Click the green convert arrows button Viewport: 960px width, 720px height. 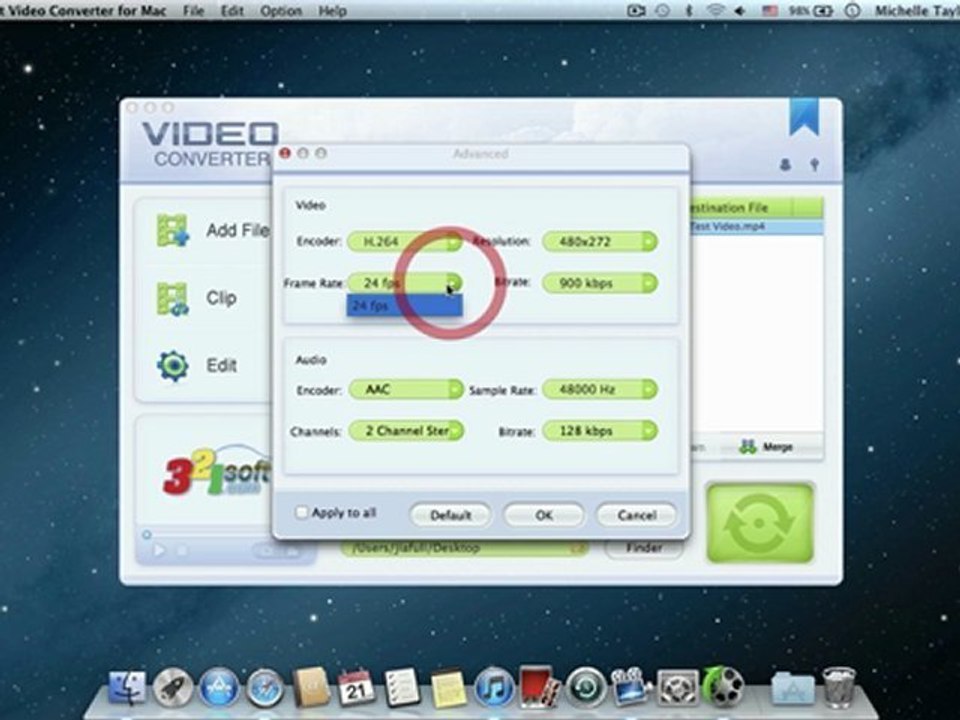(760, 522)
